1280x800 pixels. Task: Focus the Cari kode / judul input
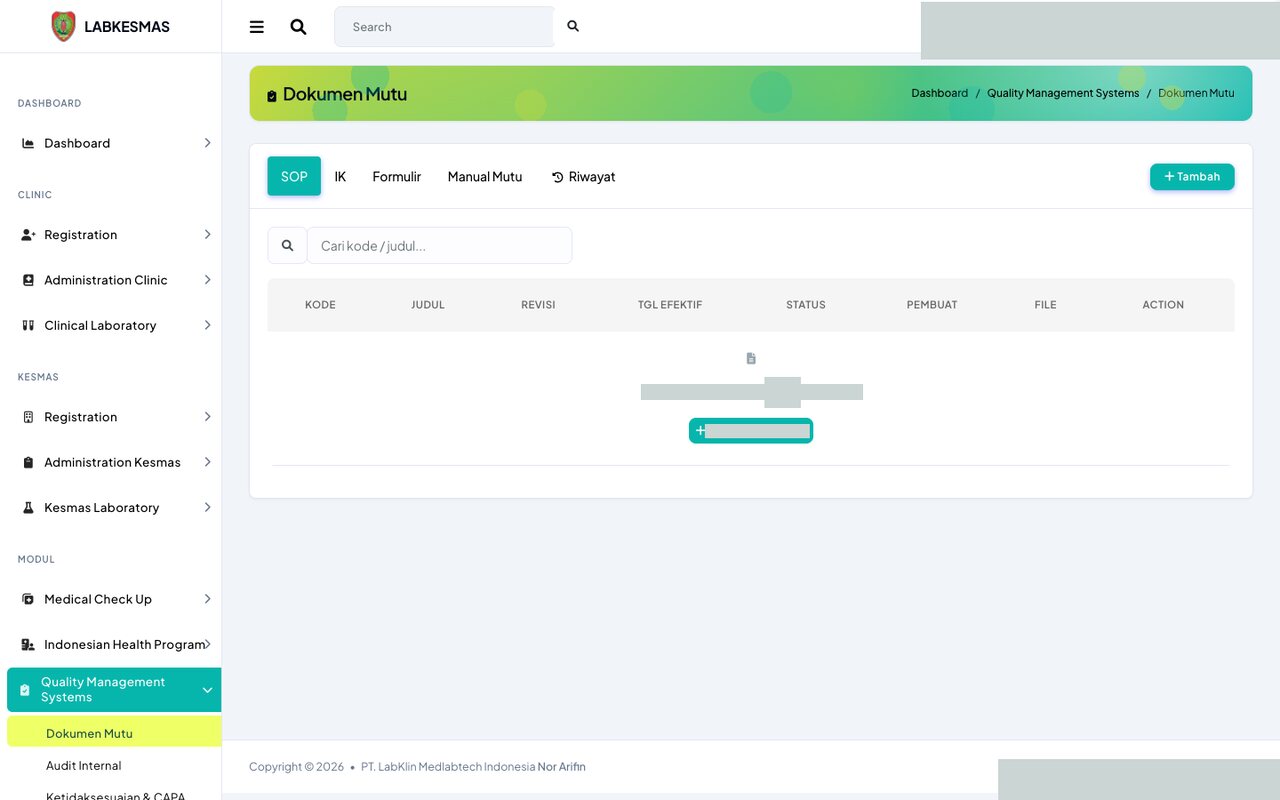click(x=439, y=245)
